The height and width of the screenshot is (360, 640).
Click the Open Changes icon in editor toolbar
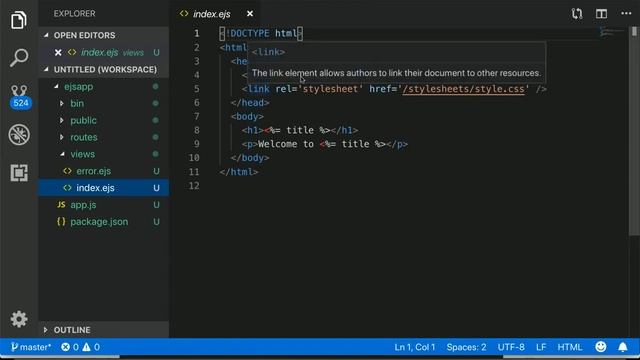pyautogui.click(x=577, y=14)
